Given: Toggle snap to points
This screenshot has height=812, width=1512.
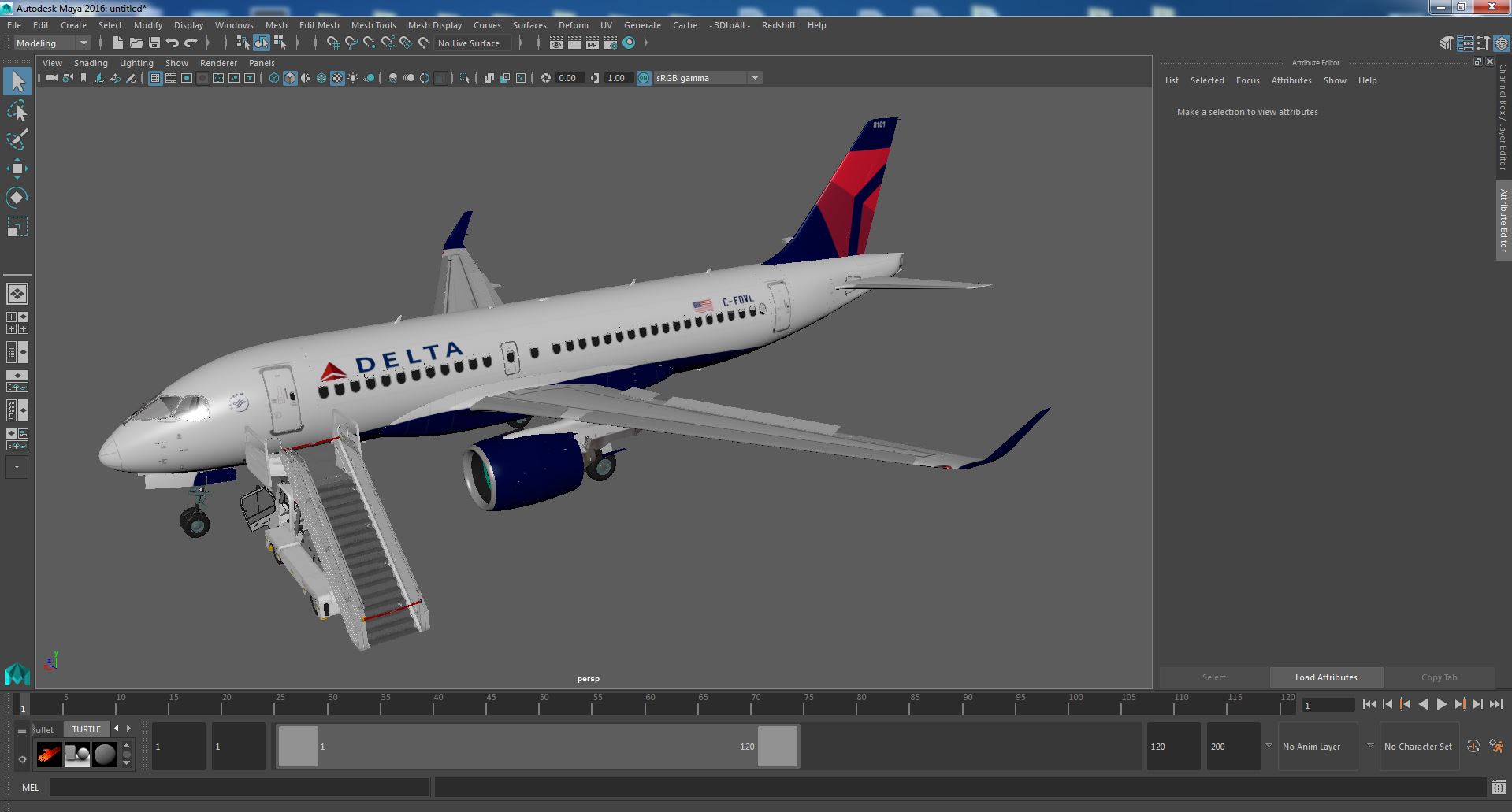Looking at the screenshot, I should click(x=370, y=43).
